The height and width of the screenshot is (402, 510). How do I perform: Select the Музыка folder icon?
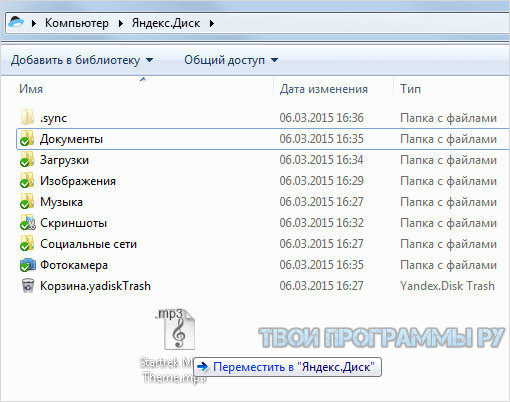[x=27, y=202]
